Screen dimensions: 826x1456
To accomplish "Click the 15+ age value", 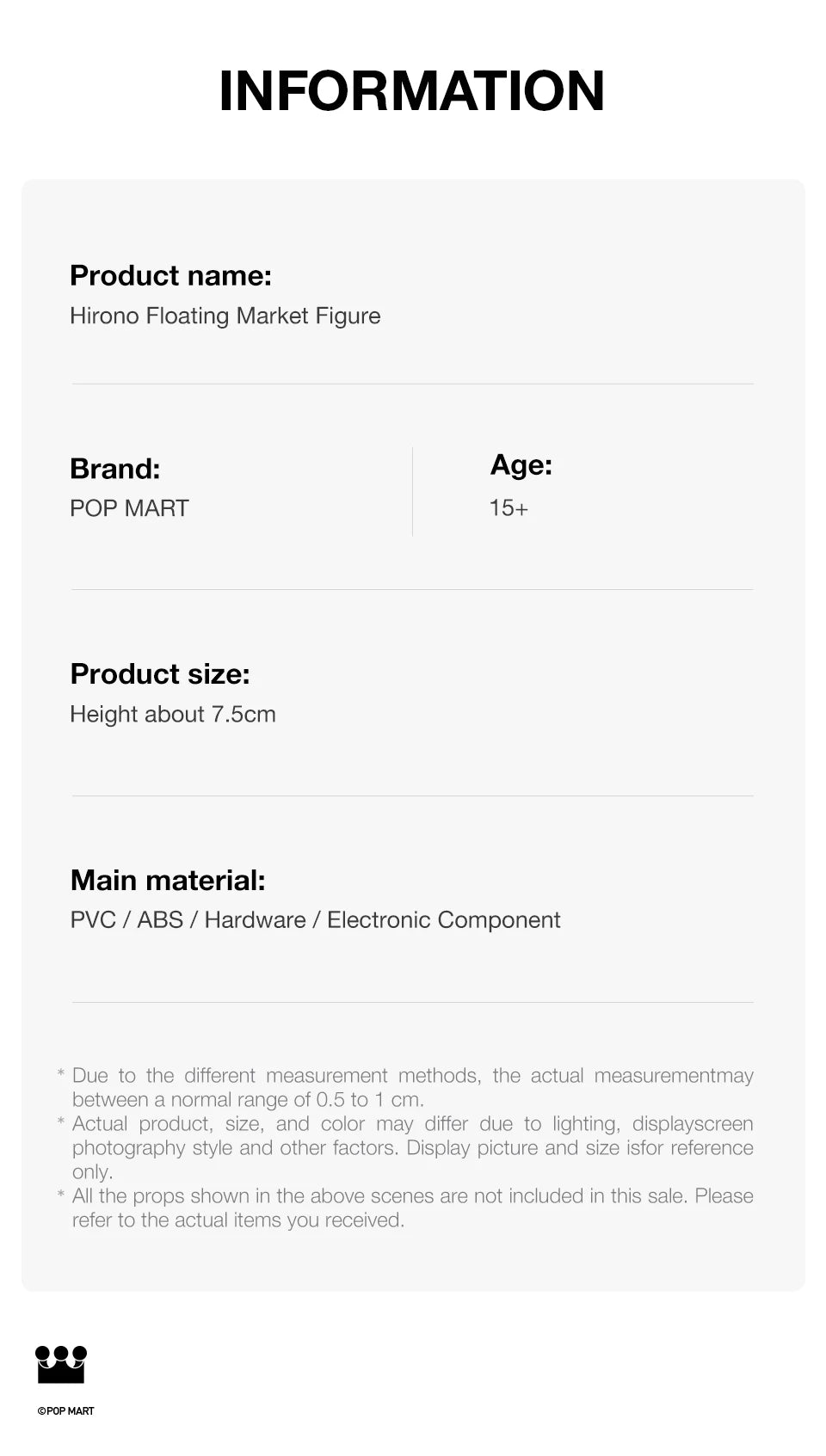I will [508, 508].
